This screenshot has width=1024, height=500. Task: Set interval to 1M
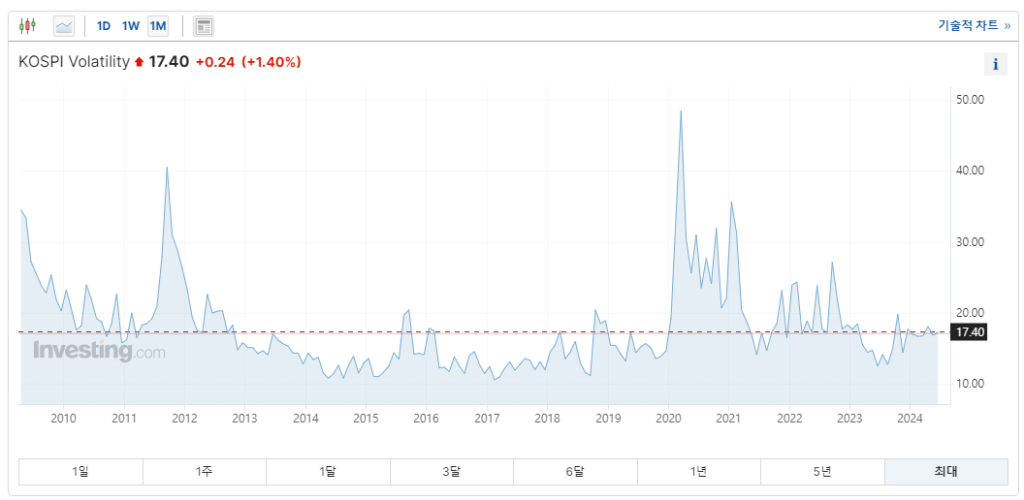158,26
